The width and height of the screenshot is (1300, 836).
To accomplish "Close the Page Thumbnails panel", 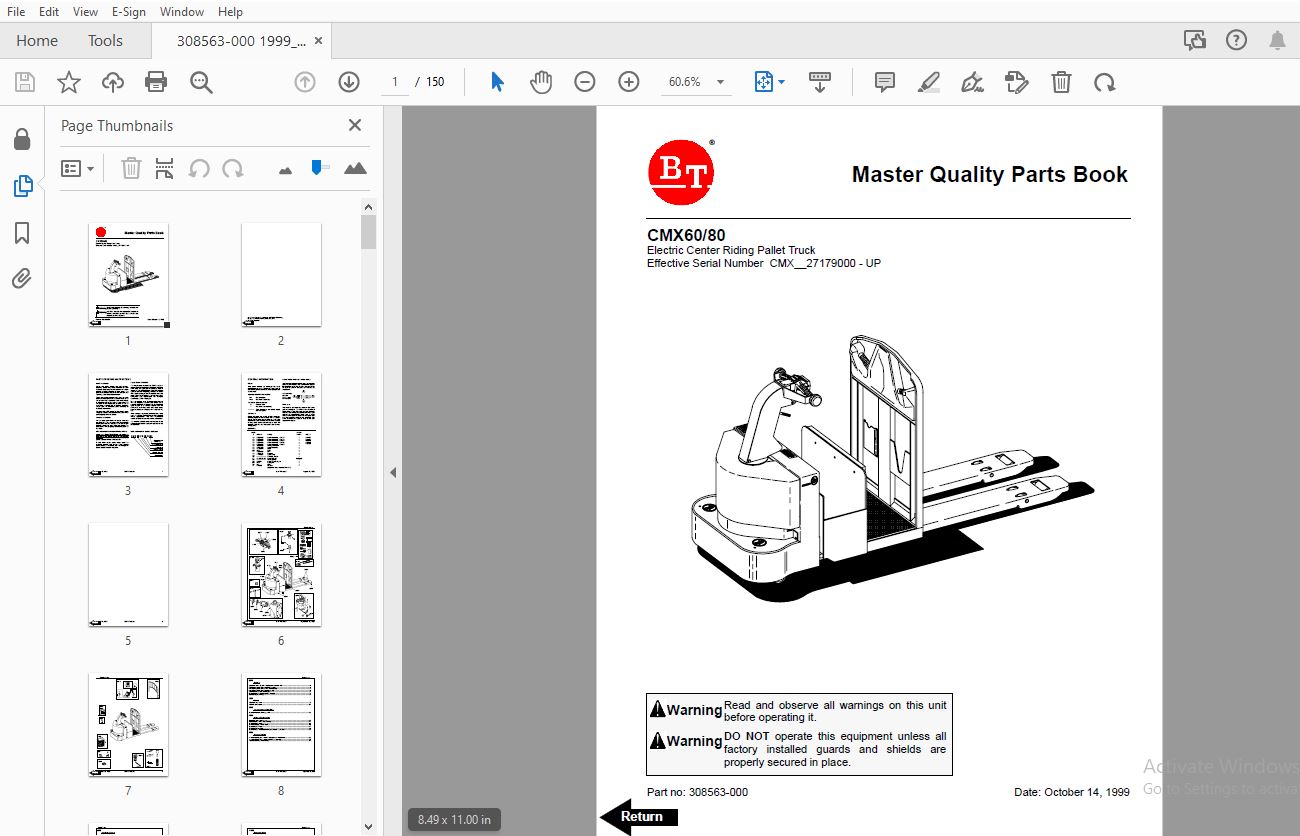I will coord(354,125).
